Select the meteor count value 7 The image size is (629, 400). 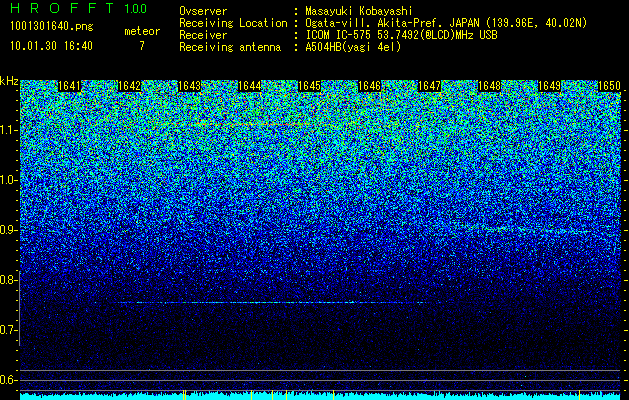[142, 46]
